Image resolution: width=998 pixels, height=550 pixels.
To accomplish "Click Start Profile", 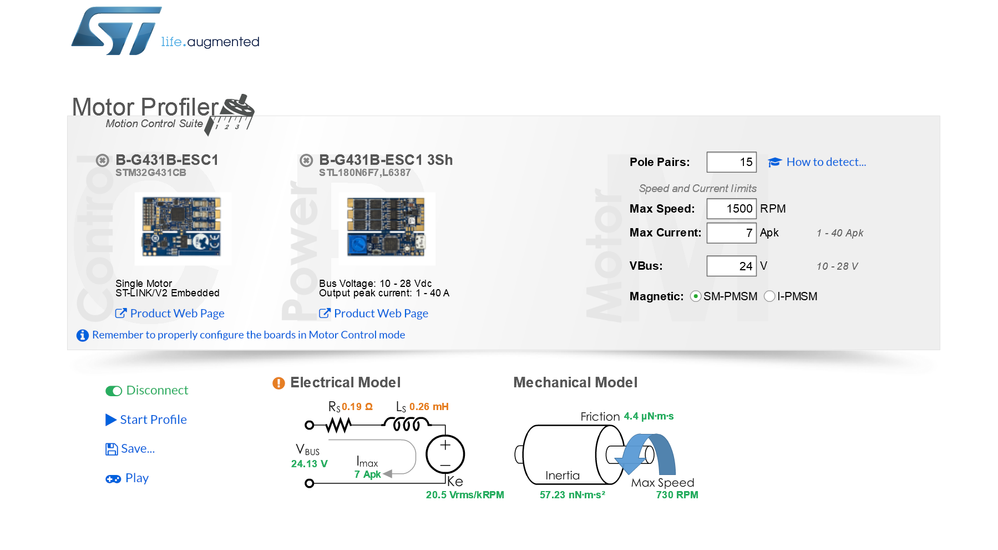I will 146,420.
